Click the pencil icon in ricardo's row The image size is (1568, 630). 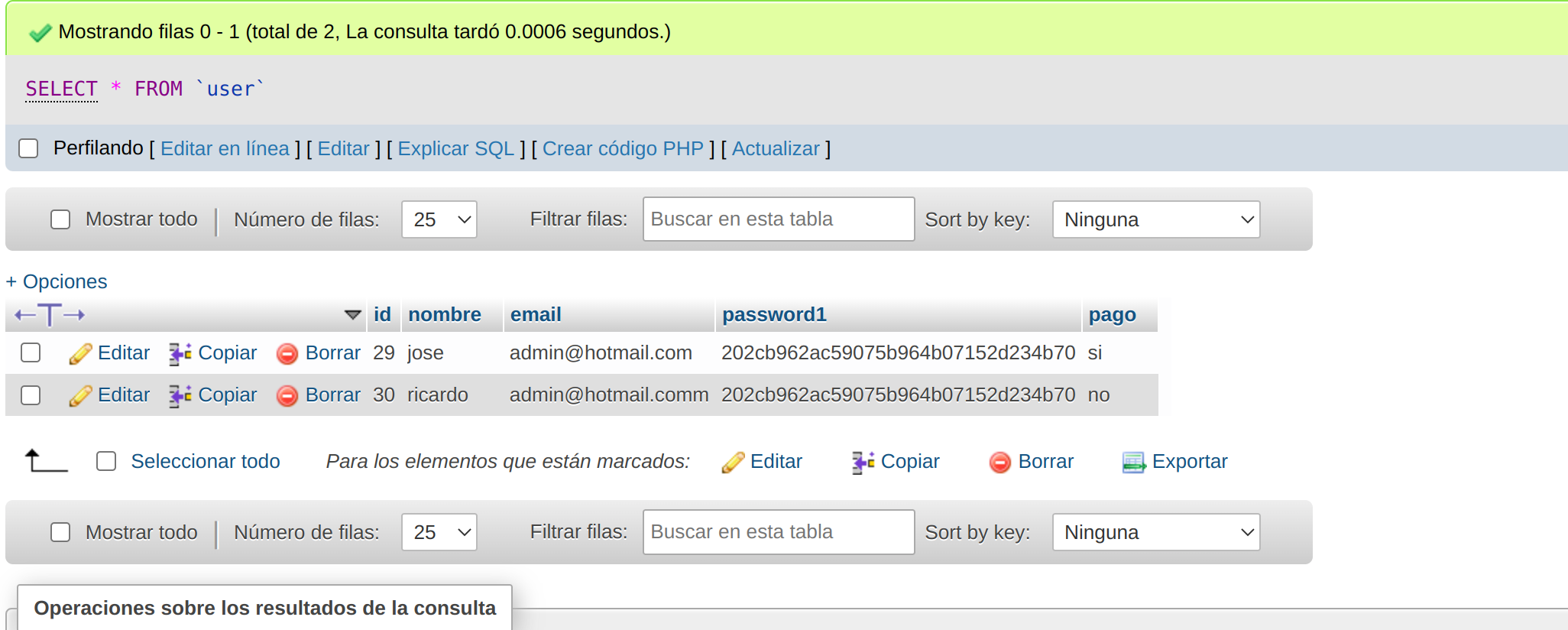coord(80,395)
